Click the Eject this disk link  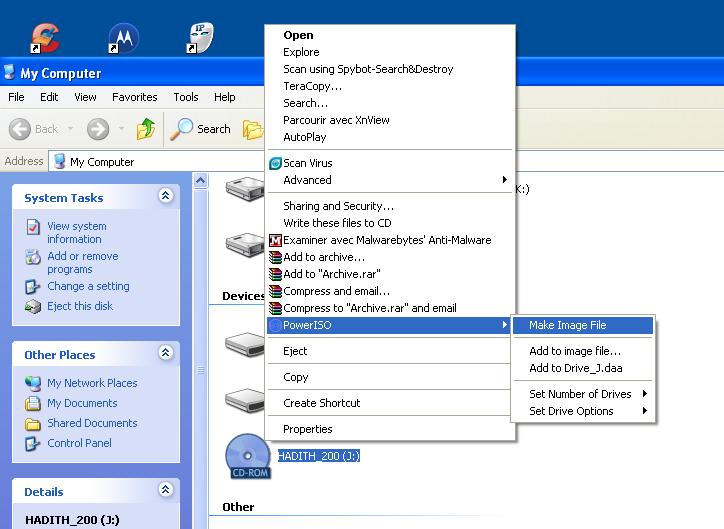point(80,306)
